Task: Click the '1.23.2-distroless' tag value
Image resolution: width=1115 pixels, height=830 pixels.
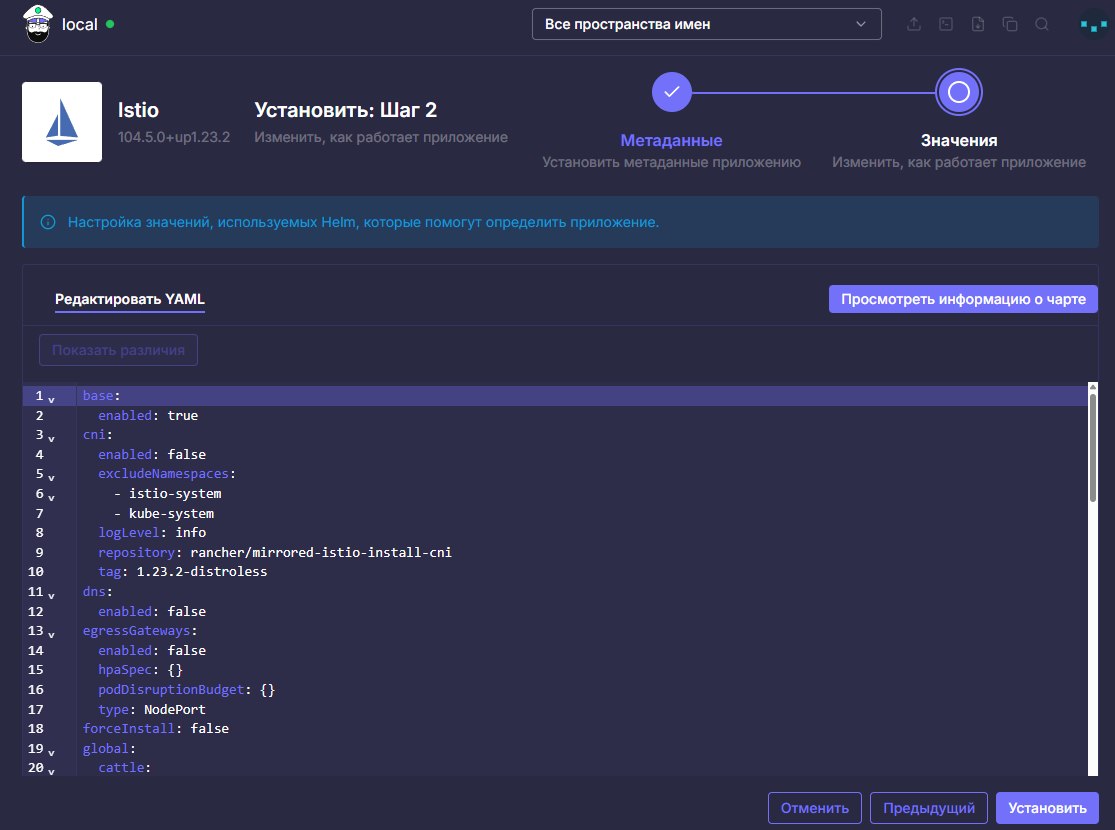Action: coord(202,572)
